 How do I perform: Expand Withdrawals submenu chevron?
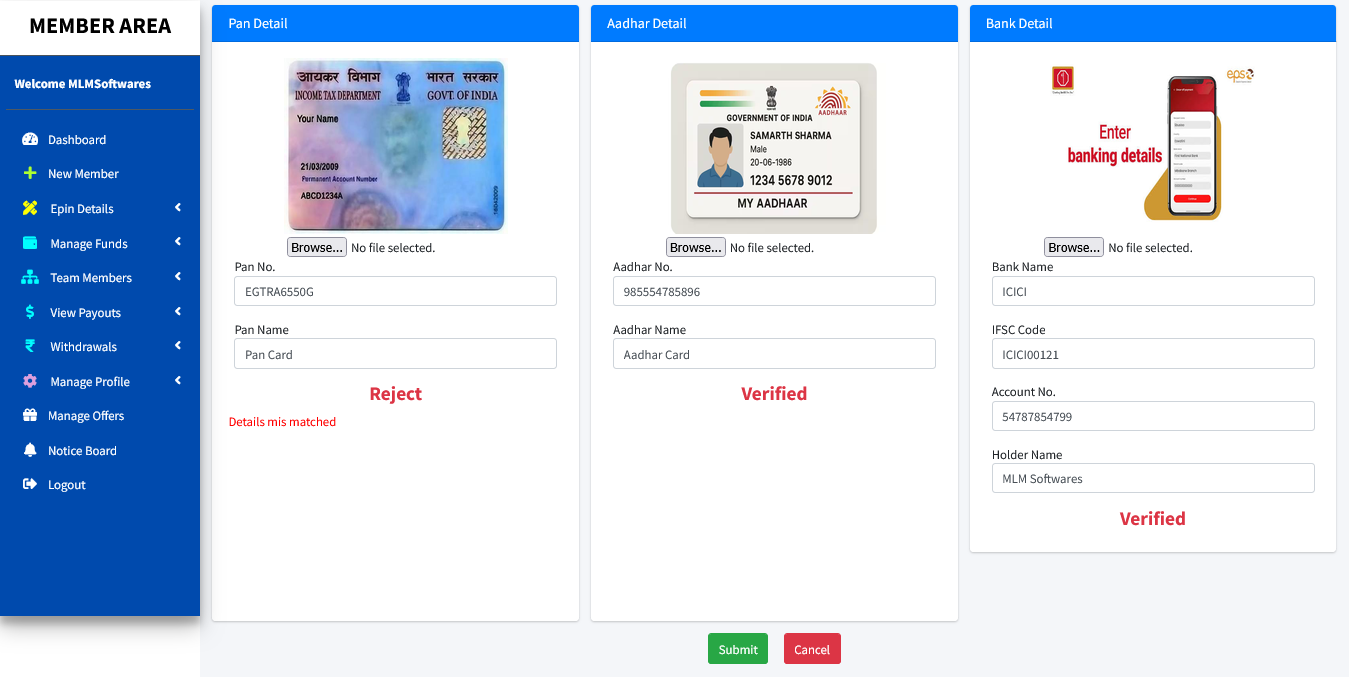[x=178, y=346]
